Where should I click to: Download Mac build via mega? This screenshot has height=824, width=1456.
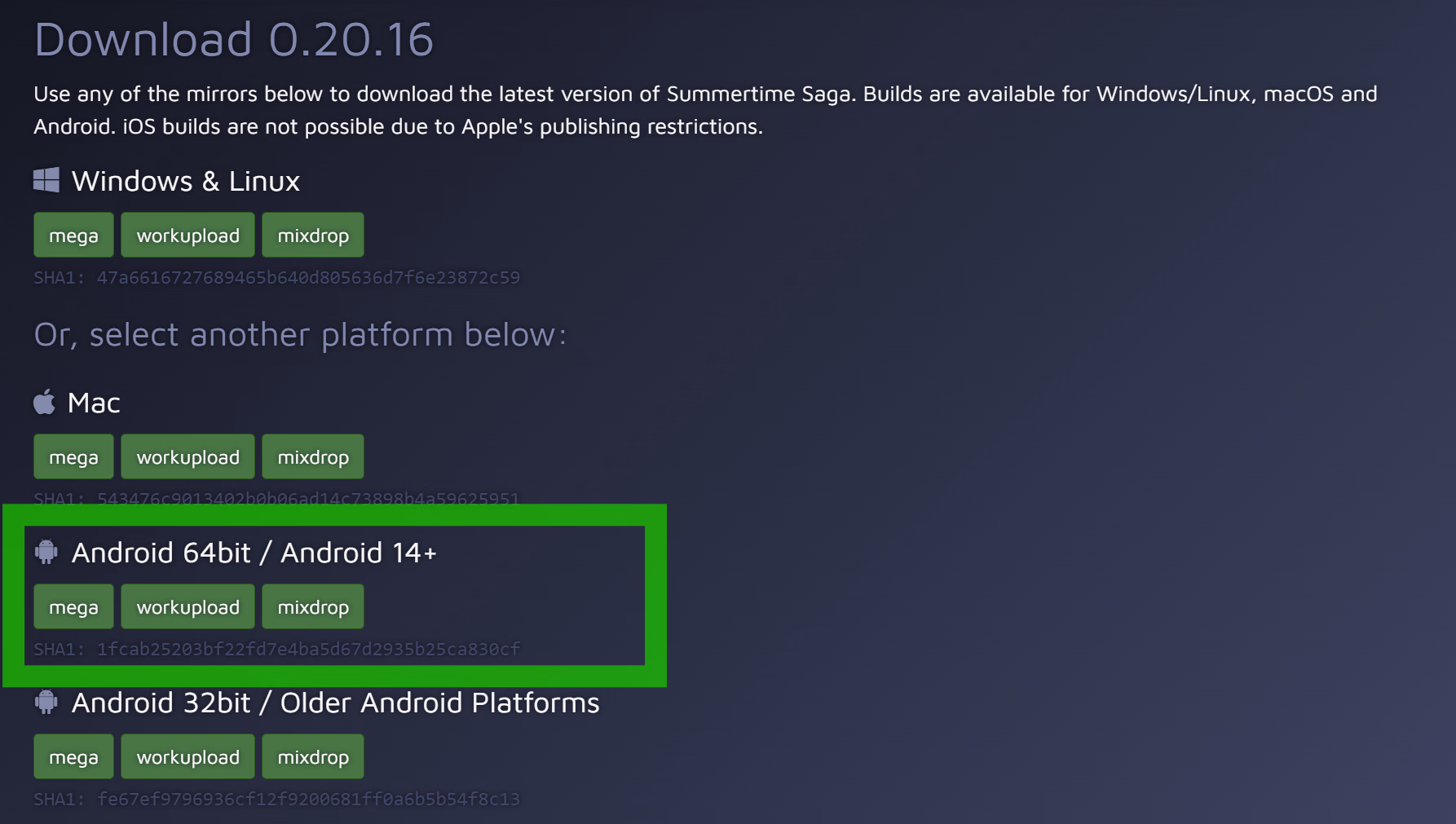[73, 457]
